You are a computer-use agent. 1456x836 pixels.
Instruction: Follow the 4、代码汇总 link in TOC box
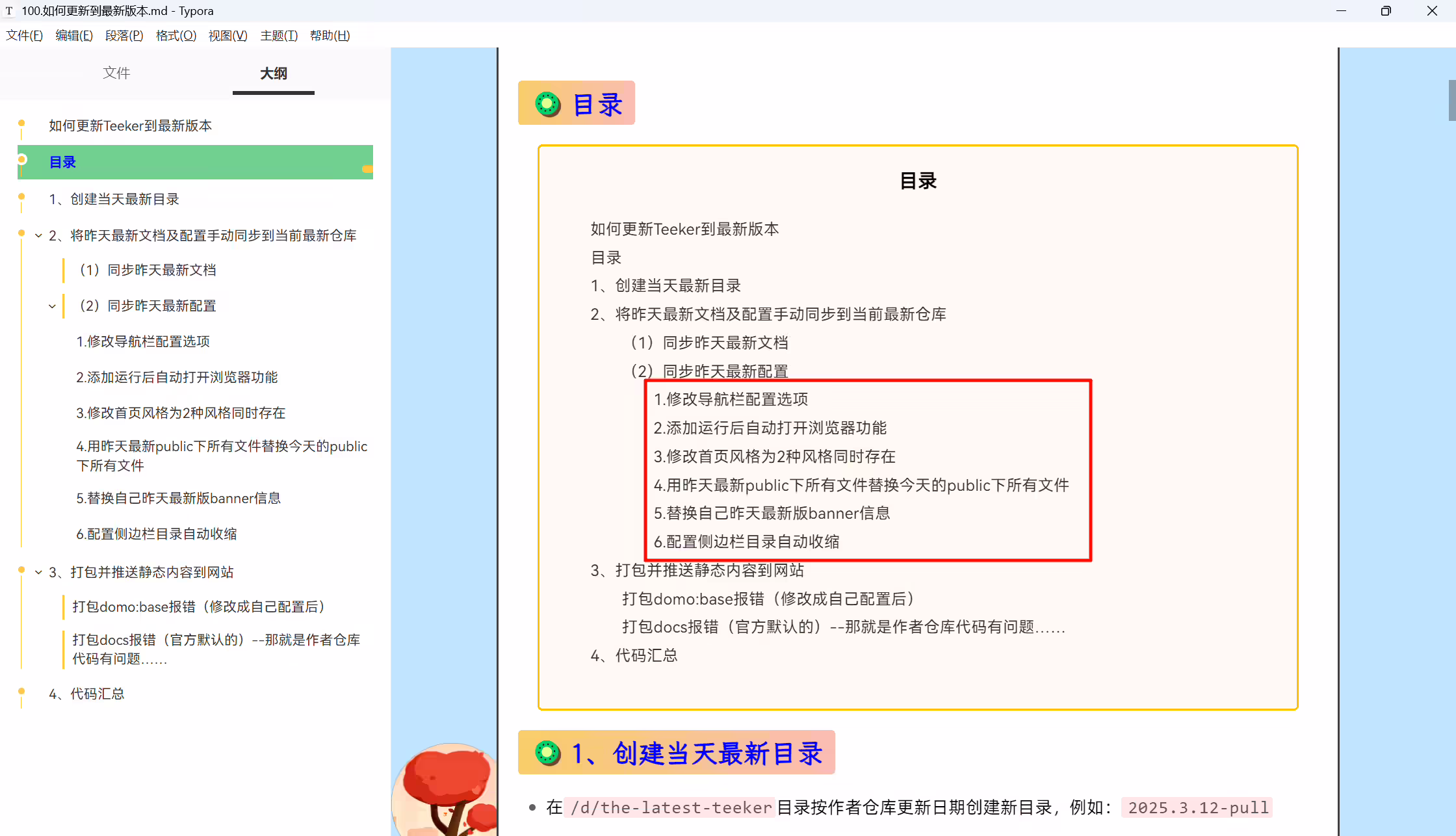pyautogui.click(x=634, y=655)
